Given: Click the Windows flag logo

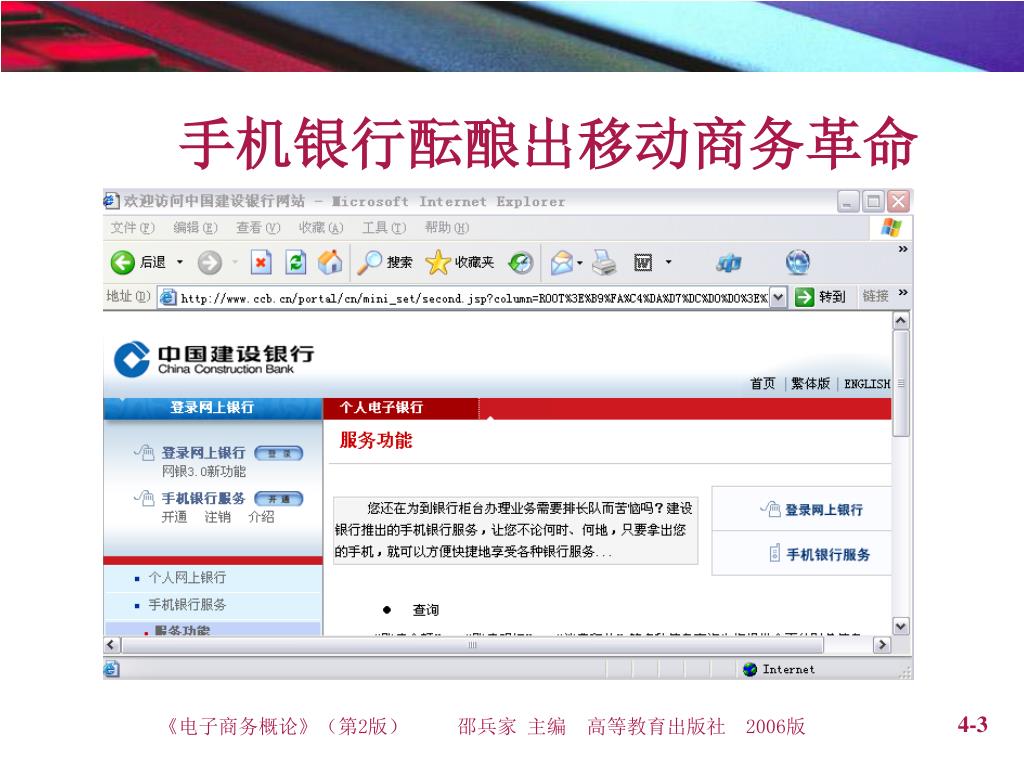Looking at the screenshot, I should click(x=891, y=228).
